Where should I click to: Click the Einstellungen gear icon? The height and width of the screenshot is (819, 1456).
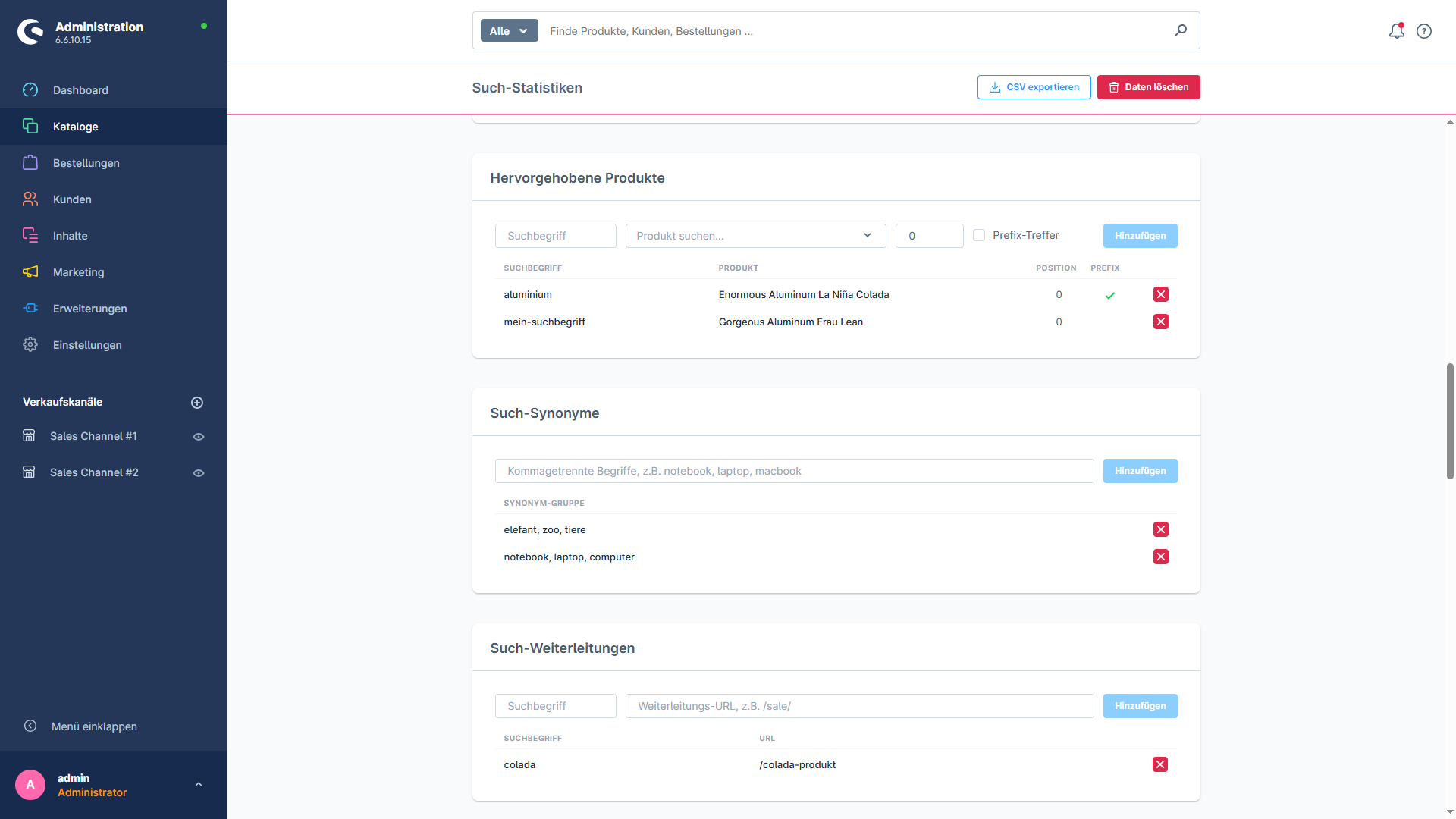point(30,345)
